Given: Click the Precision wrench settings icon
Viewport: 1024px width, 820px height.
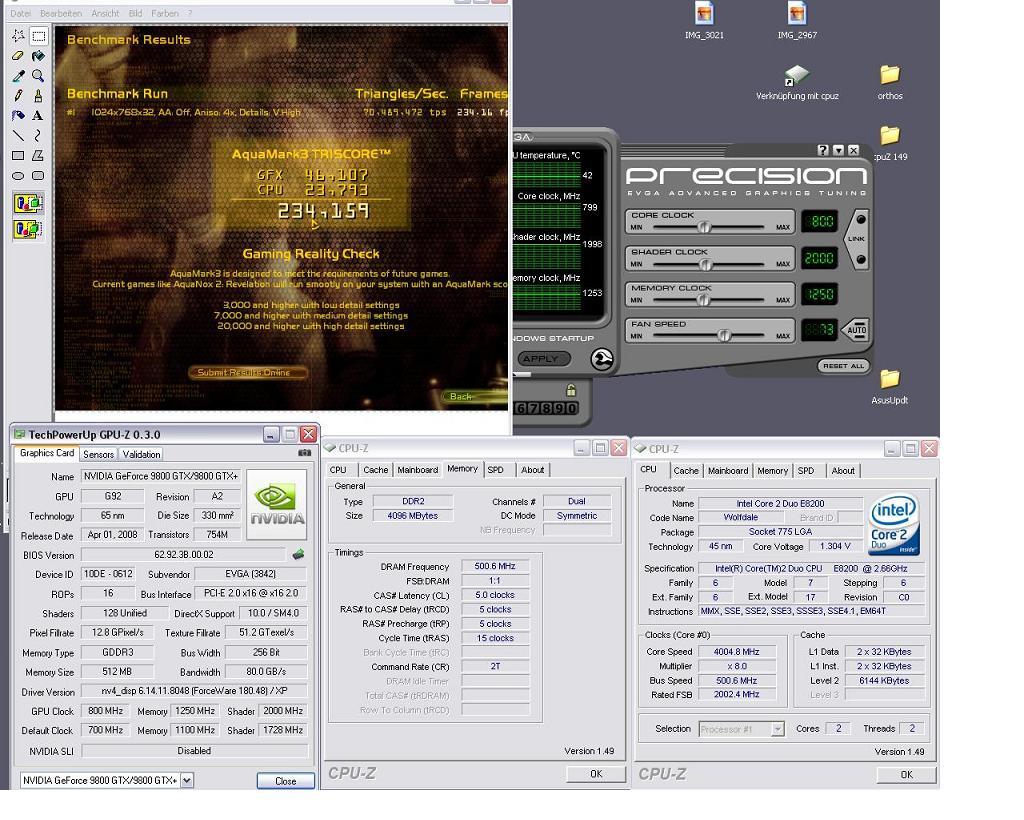Looking at the screenshot, I should tap(601, 359).
